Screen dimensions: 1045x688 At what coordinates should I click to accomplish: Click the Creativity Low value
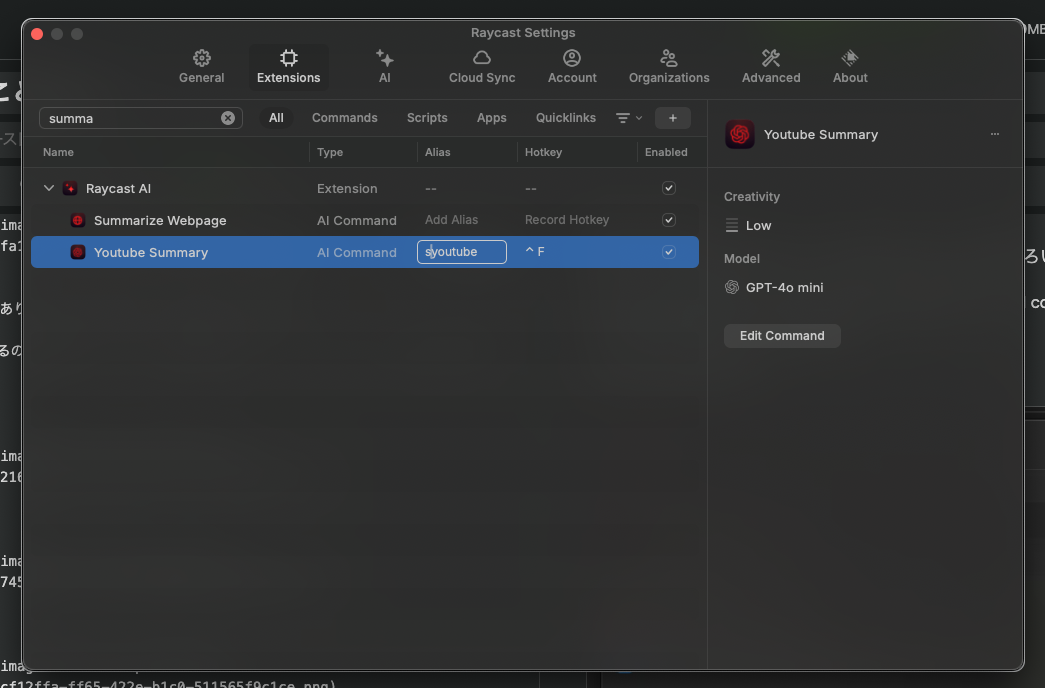pos(758,225)
